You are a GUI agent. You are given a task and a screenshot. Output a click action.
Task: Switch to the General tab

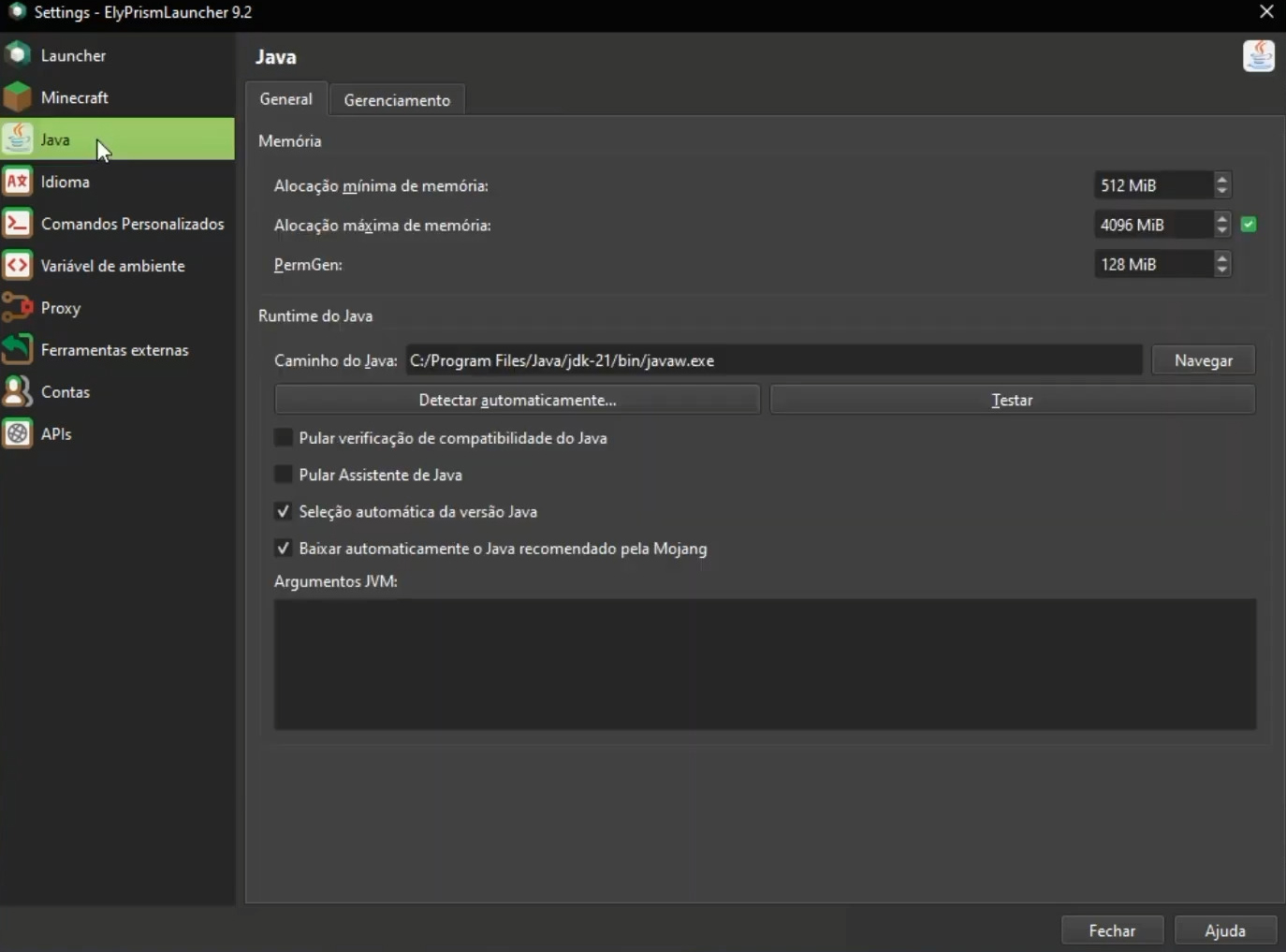tap(286, 98)
